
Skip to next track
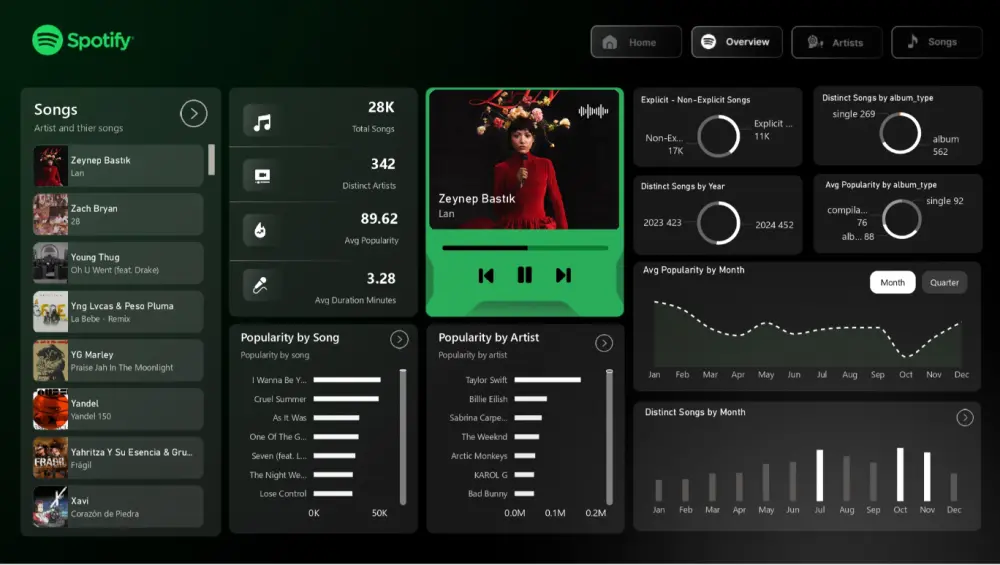click(x=563, y=275)
